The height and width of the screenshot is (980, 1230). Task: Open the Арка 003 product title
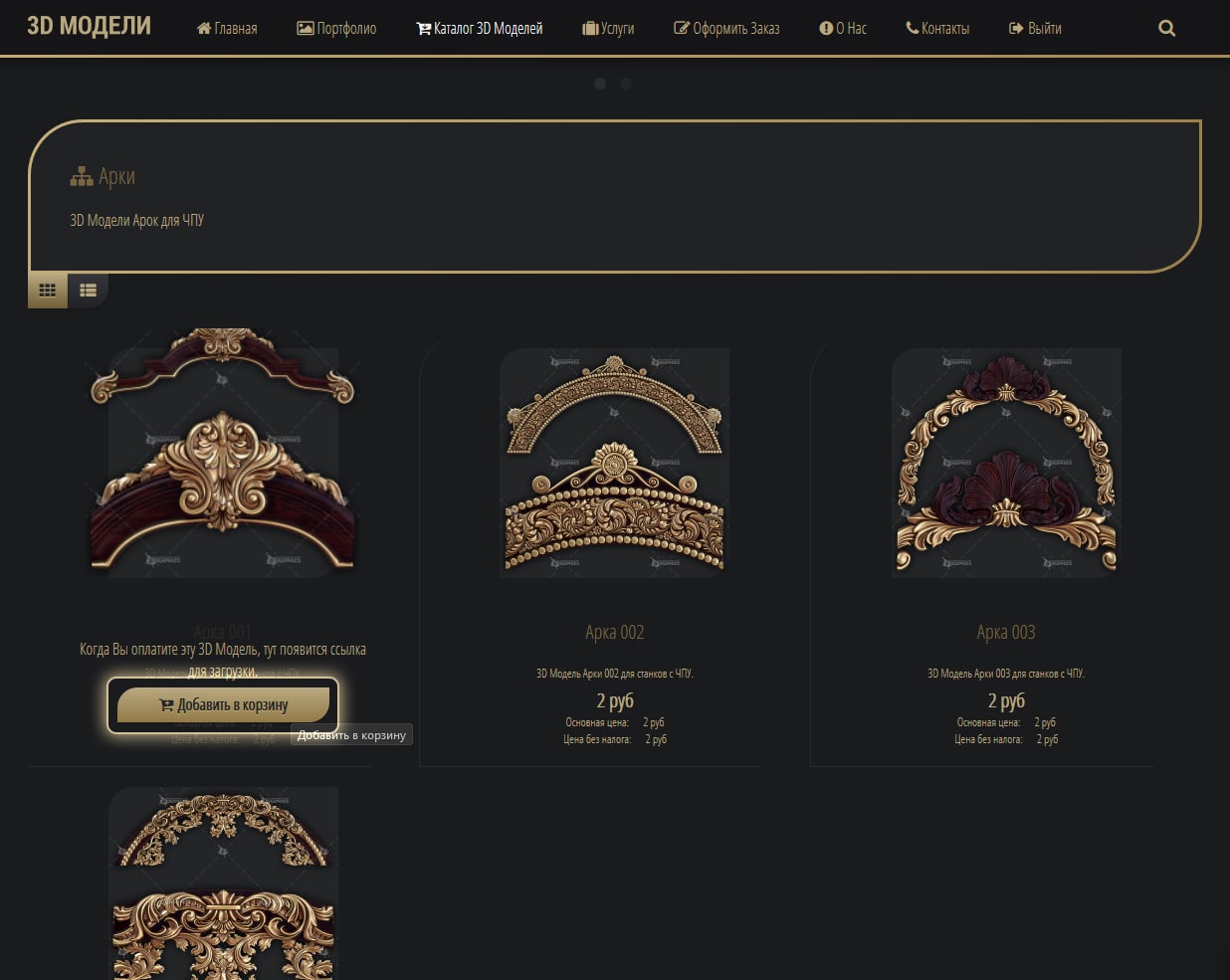coord(1005,633)
